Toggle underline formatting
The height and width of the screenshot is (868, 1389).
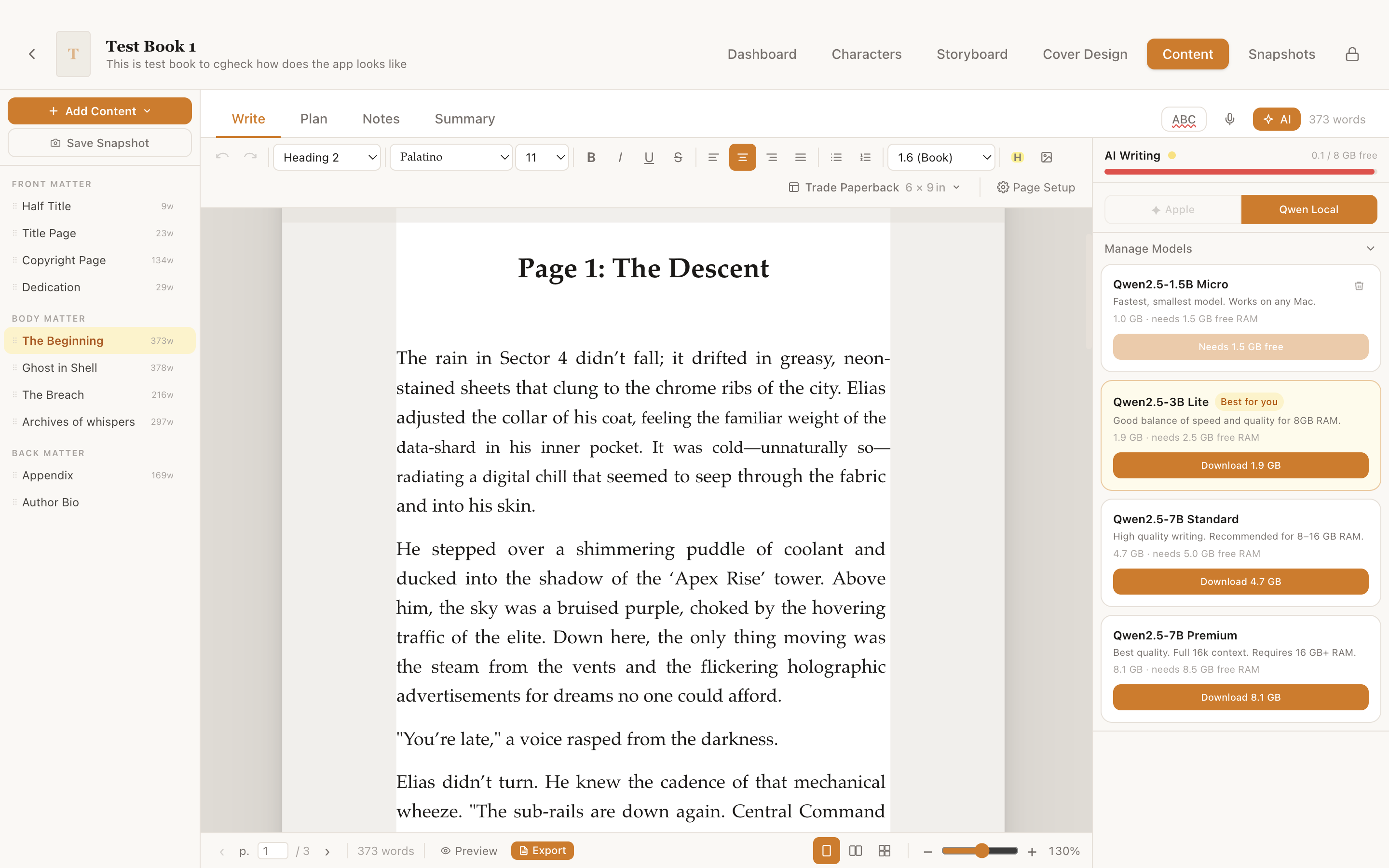[649, 157]
